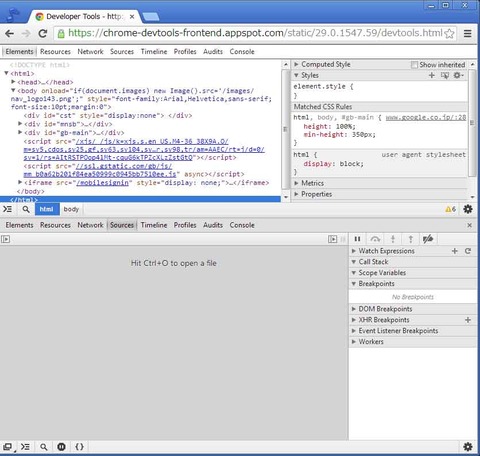Search icon in bottom status bar
Viewport: 480px width, 456px height.
44,447
